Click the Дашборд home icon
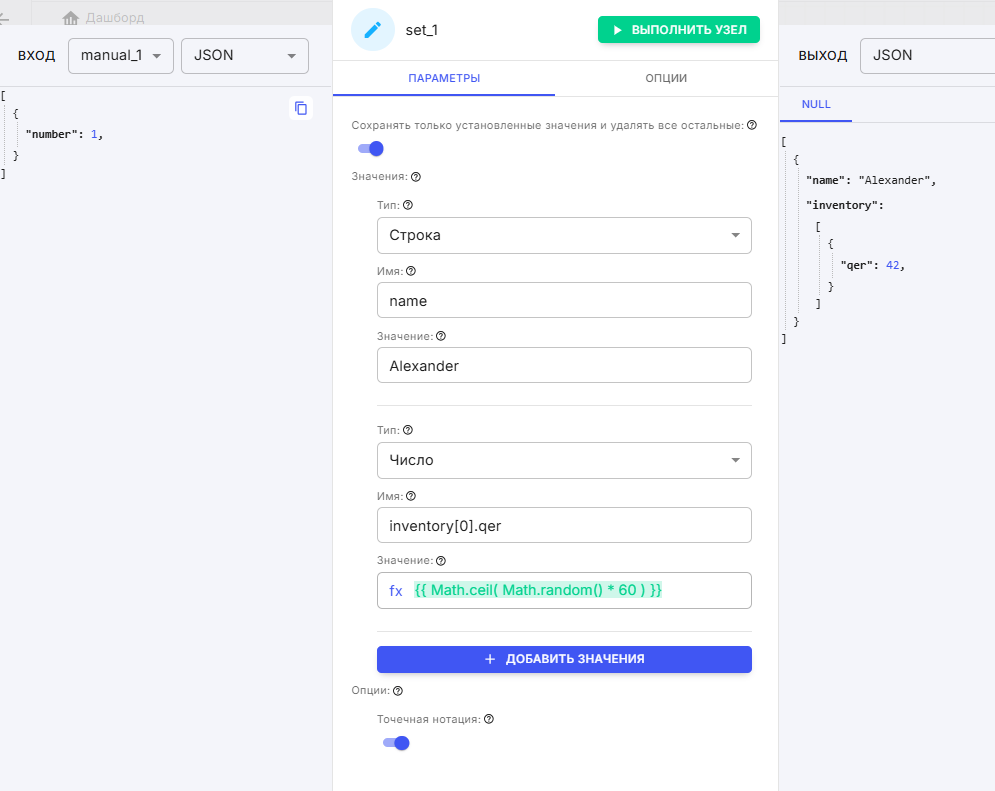The height and width of the screenshot is (791, 995). (71, 18)
